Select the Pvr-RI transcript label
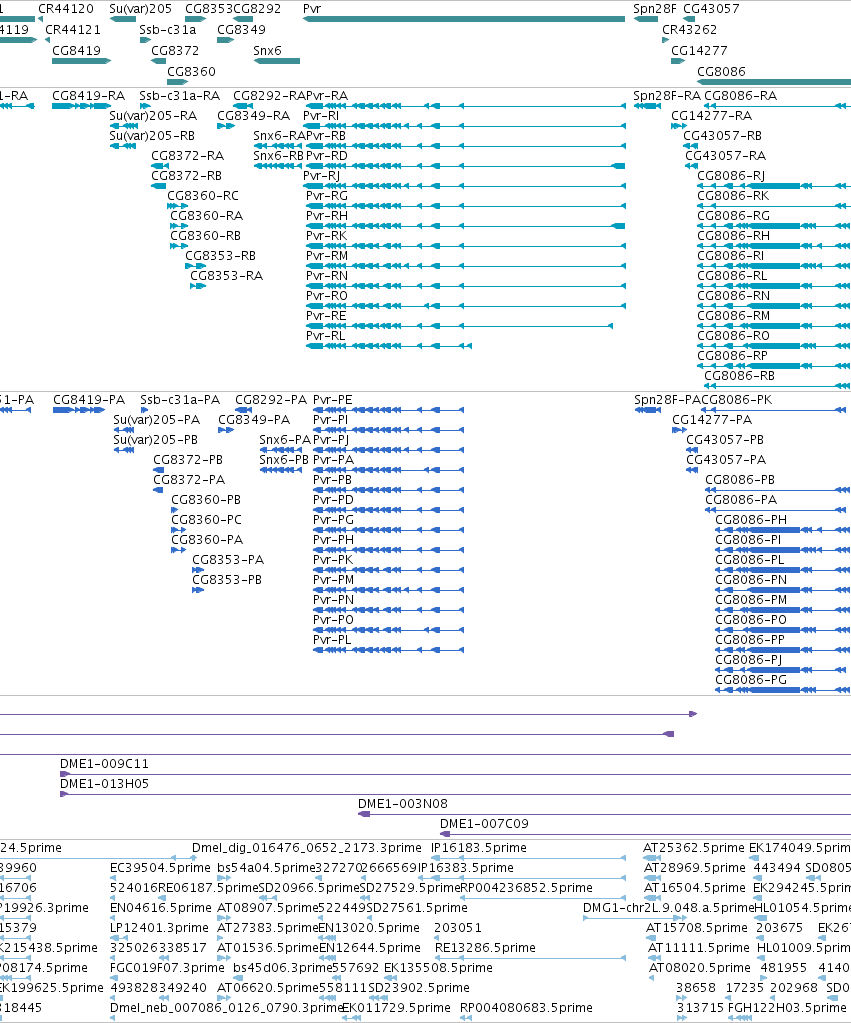This screenshot has height=1023, width=851. (321, 115)
